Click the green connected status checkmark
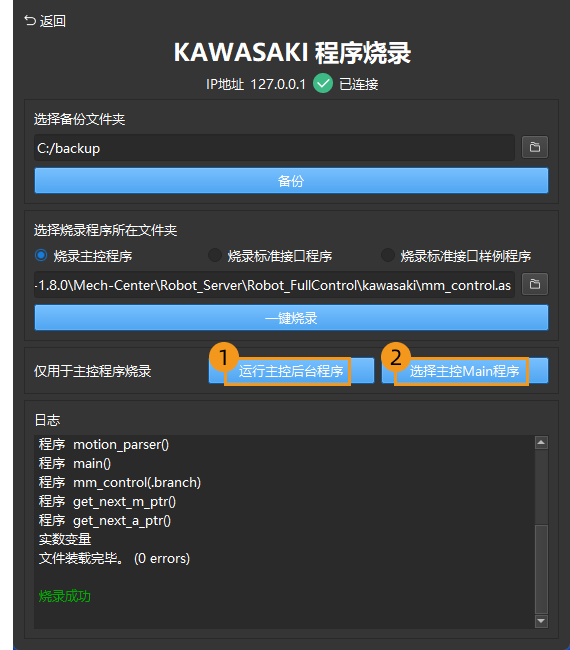The width and height of the screenshot is (570, 650). point(323,83)
